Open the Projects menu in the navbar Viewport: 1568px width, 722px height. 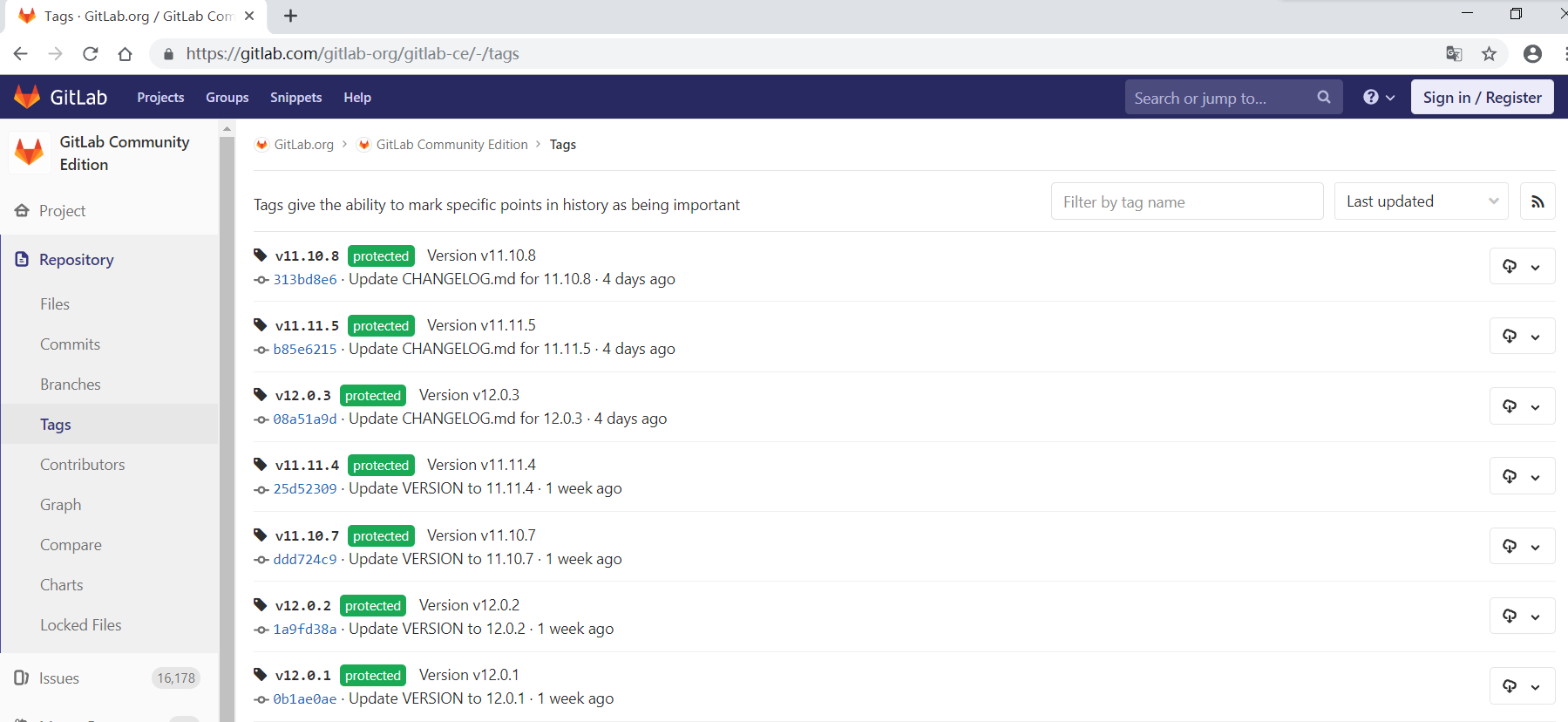point(160,98)
